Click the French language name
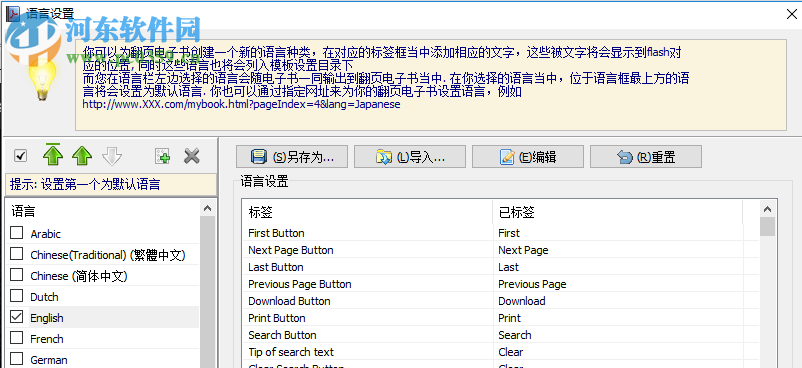This screenshot has width=802, height=368. [47, 339]
